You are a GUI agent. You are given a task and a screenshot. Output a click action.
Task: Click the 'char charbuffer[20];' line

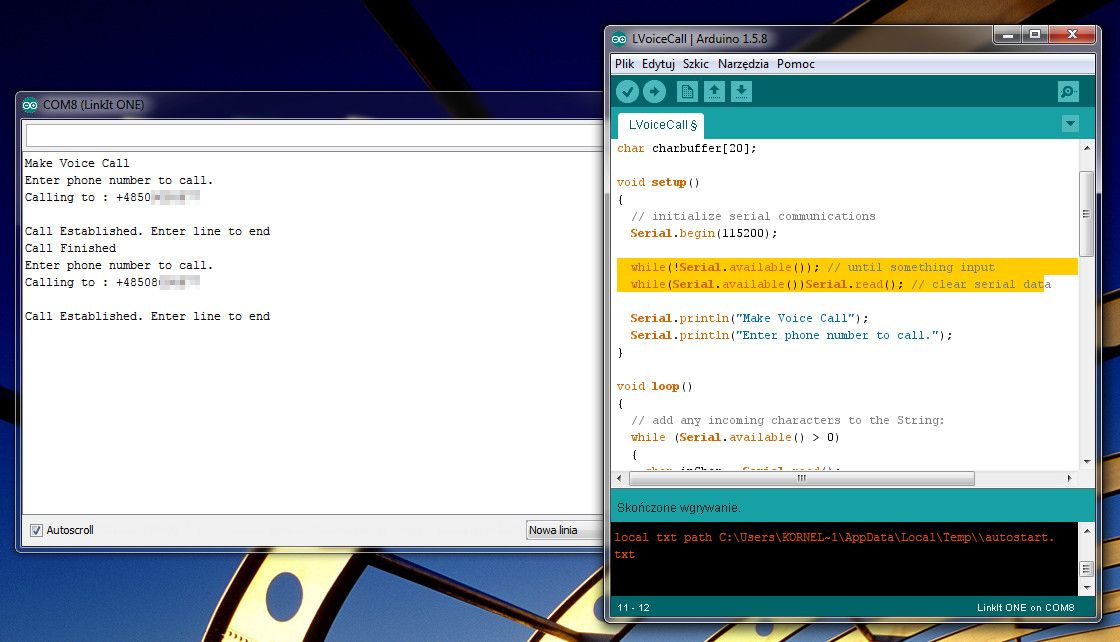coord(686,149)
